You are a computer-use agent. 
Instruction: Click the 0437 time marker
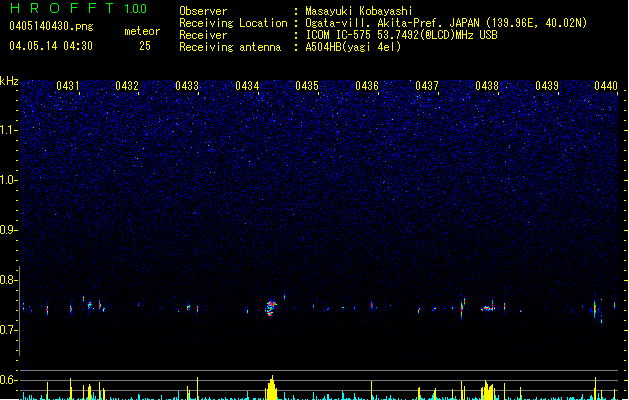coord(427,86)
